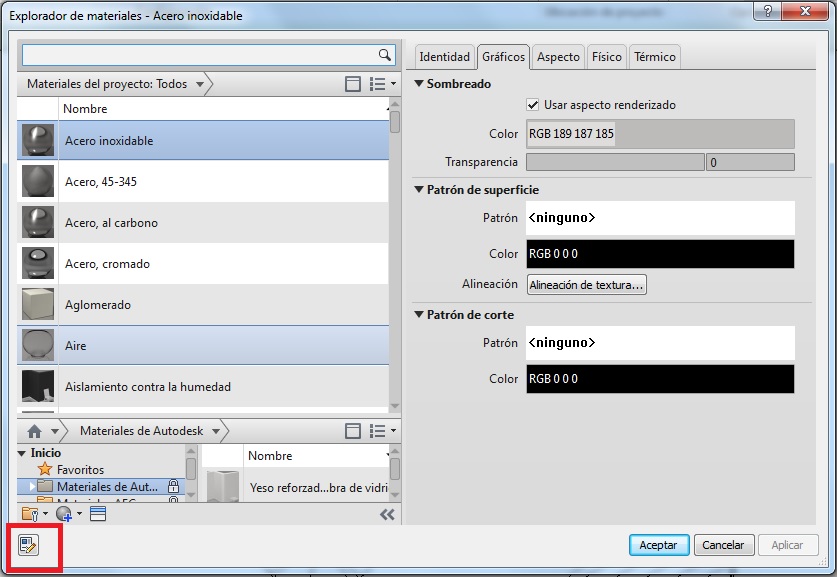This screenshot has height=577, width=837.
Task: Click 'Alineación de textura...' button
Action: (587, 285)
